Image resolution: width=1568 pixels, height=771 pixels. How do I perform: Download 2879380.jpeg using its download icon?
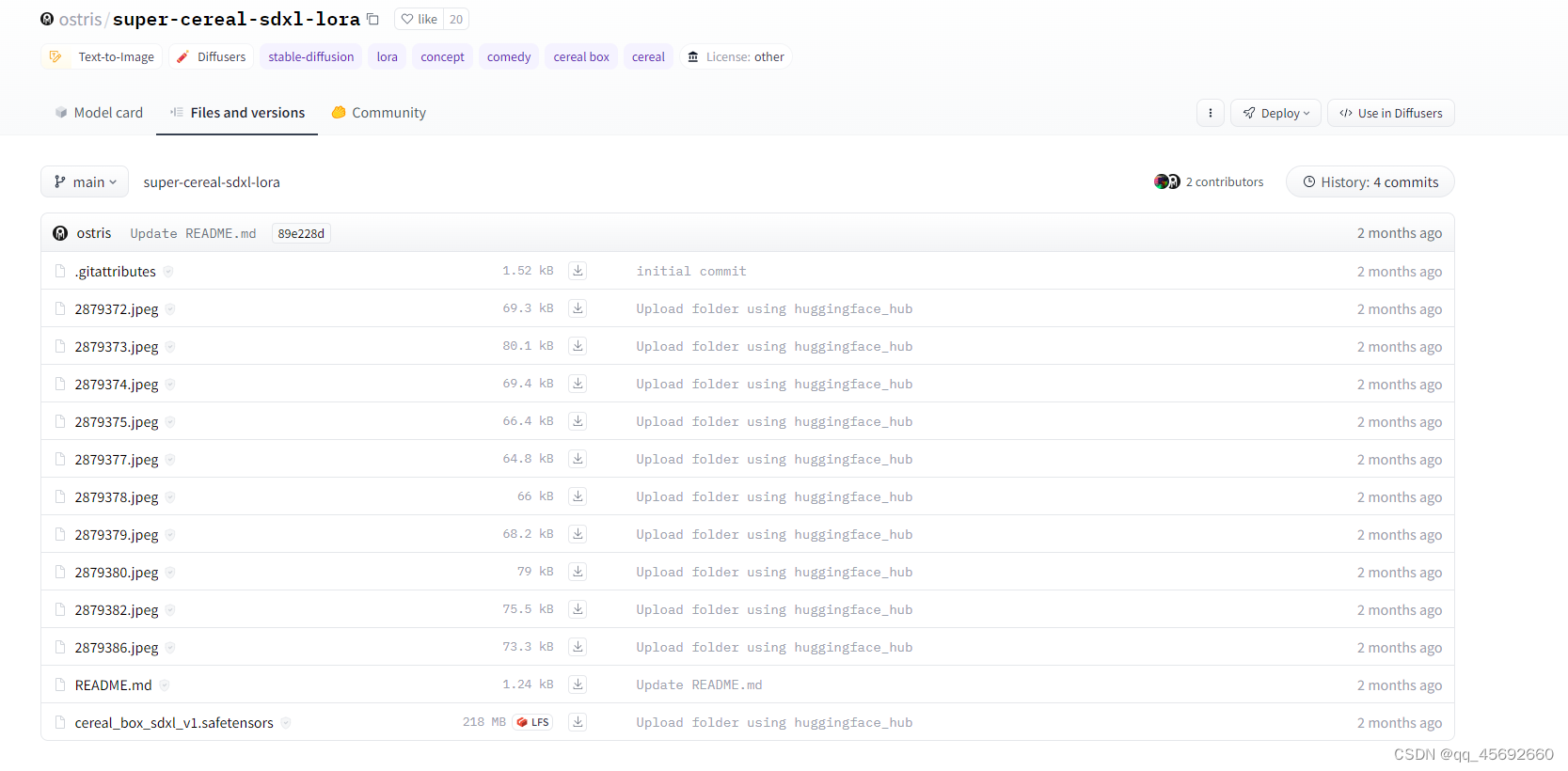(578, 572)
